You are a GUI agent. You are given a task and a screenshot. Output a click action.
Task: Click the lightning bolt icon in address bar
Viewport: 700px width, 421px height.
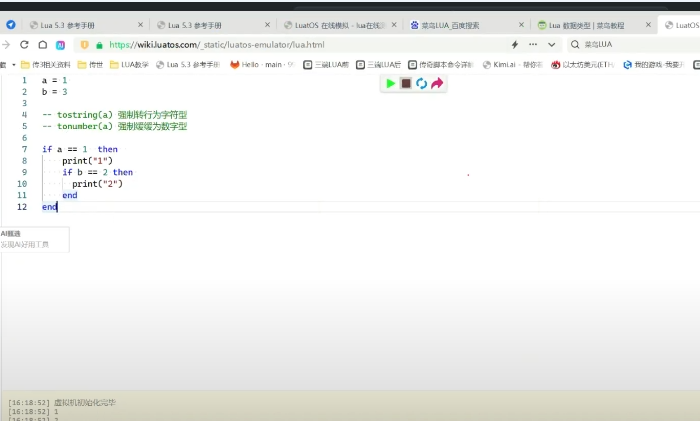[515, 44]
